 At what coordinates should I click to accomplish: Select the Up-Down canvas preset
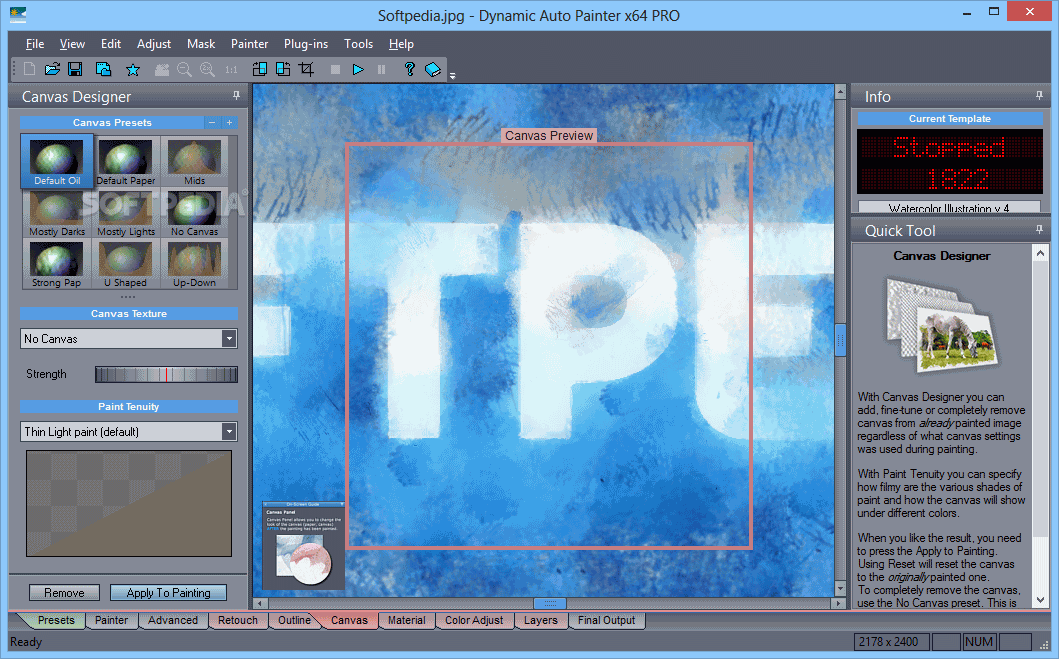(x=195, y=264)
